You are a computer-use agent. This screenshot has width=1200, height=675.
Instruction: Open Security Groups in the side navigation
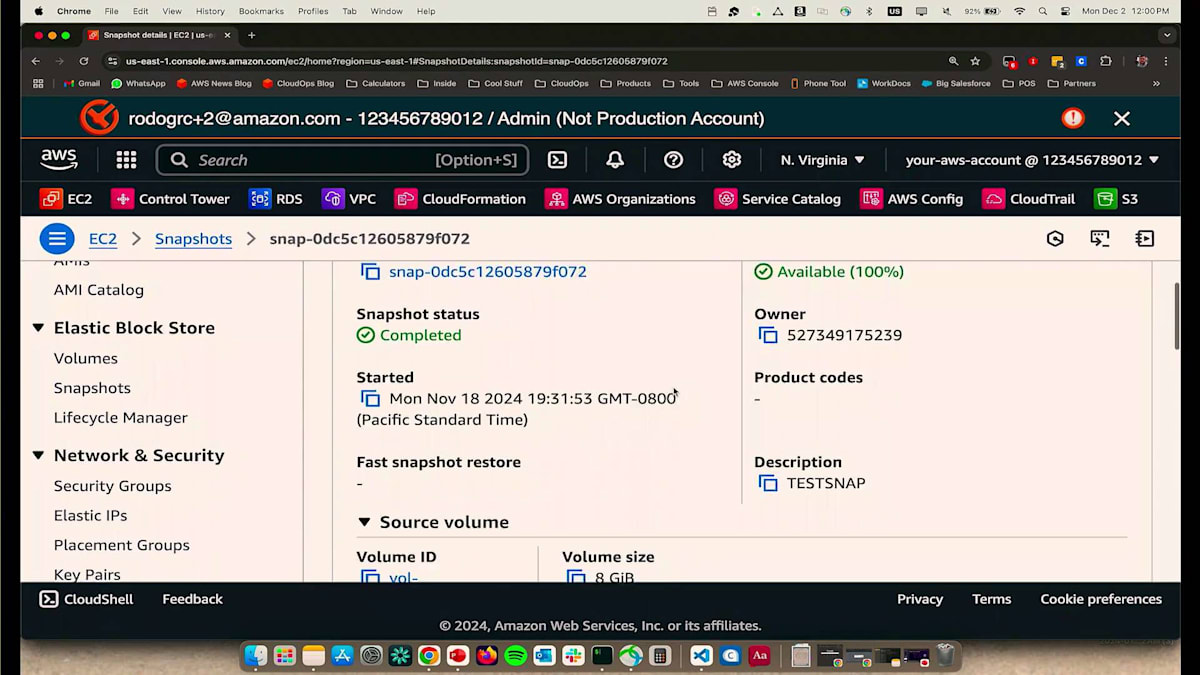coord(113,486)
